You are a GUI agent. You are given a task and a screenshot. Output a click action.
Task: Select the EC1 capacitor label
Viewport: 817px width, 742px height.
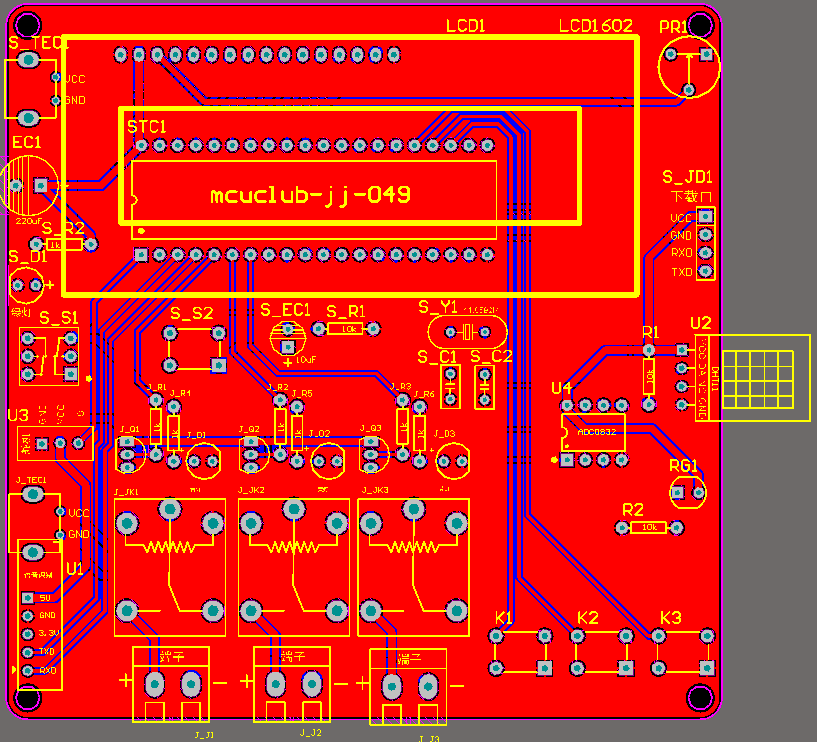click(27, 142)
